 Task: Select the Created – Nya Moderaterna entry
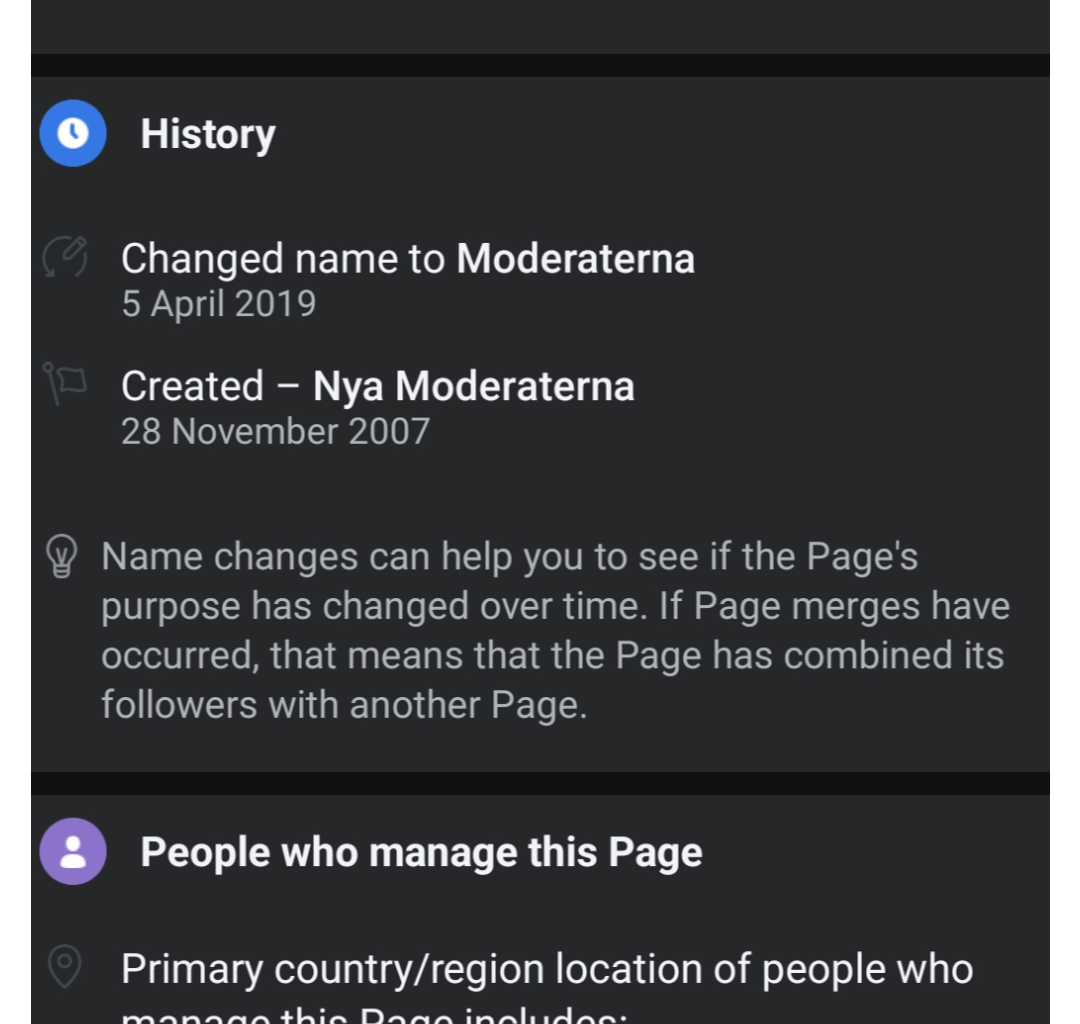[378, 385]
